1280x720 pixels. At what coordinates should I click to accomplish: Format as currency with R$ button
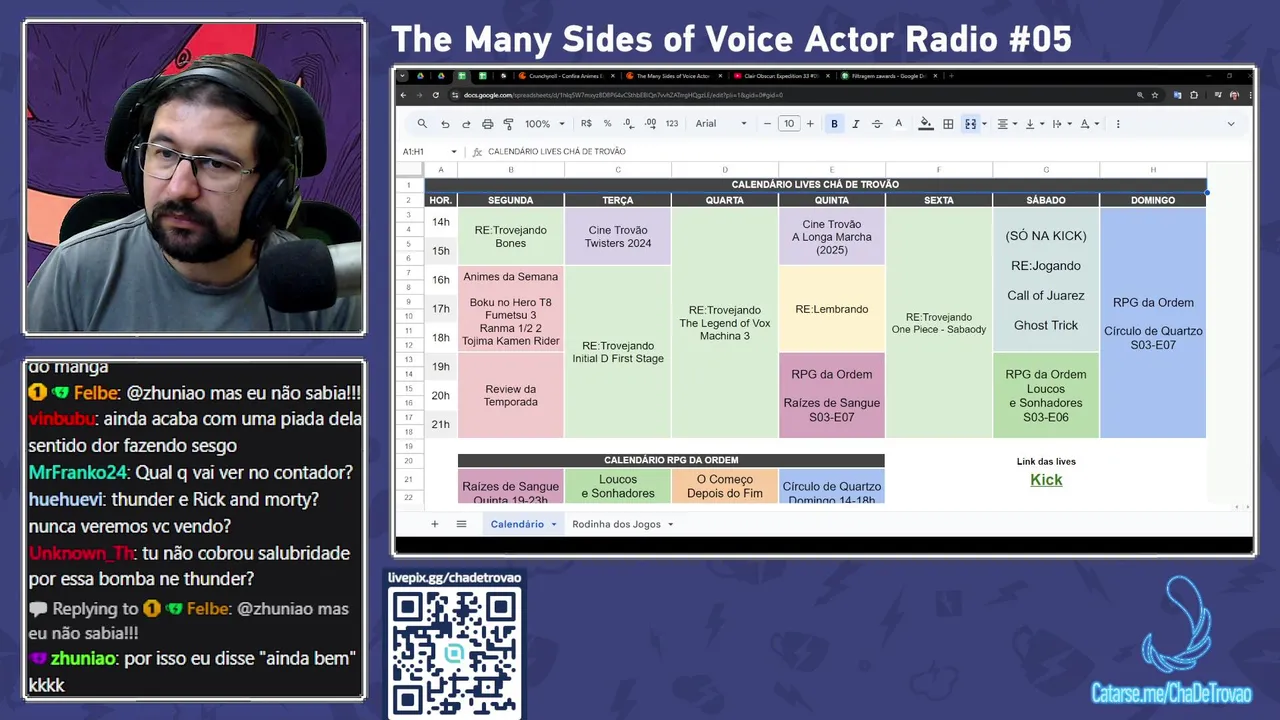coord(586,124)
